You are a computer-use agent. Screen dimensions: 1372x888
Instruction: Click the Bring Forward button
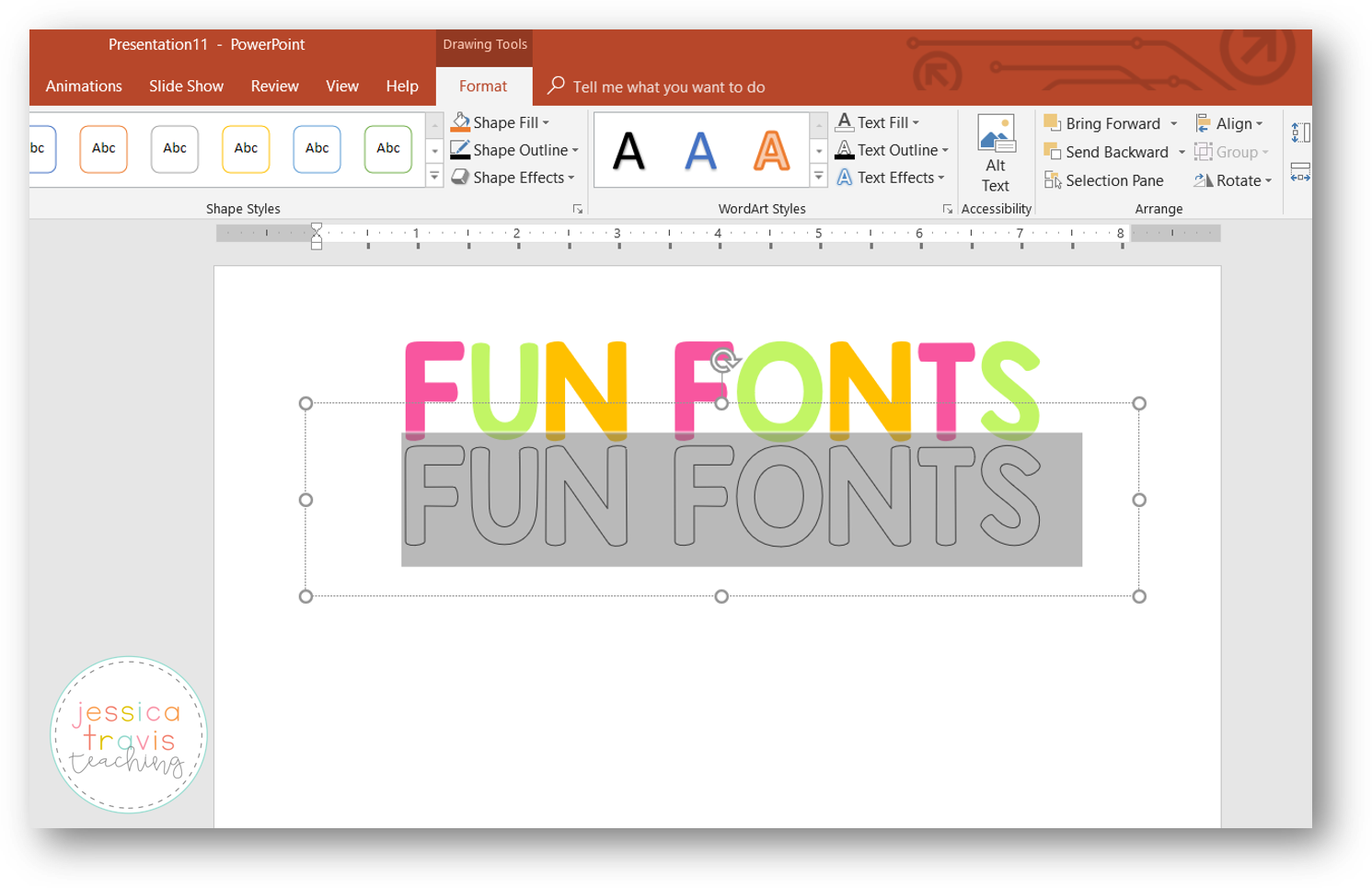pos(1102,123)
